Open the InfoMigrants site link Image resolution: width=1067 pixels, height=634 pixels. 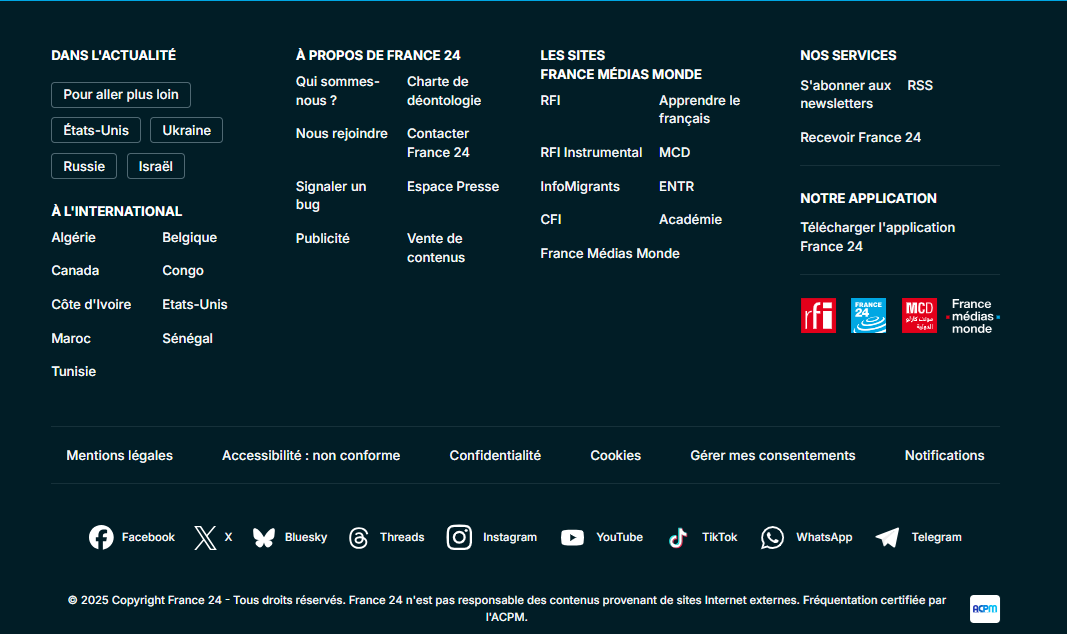tap(580, 187)
